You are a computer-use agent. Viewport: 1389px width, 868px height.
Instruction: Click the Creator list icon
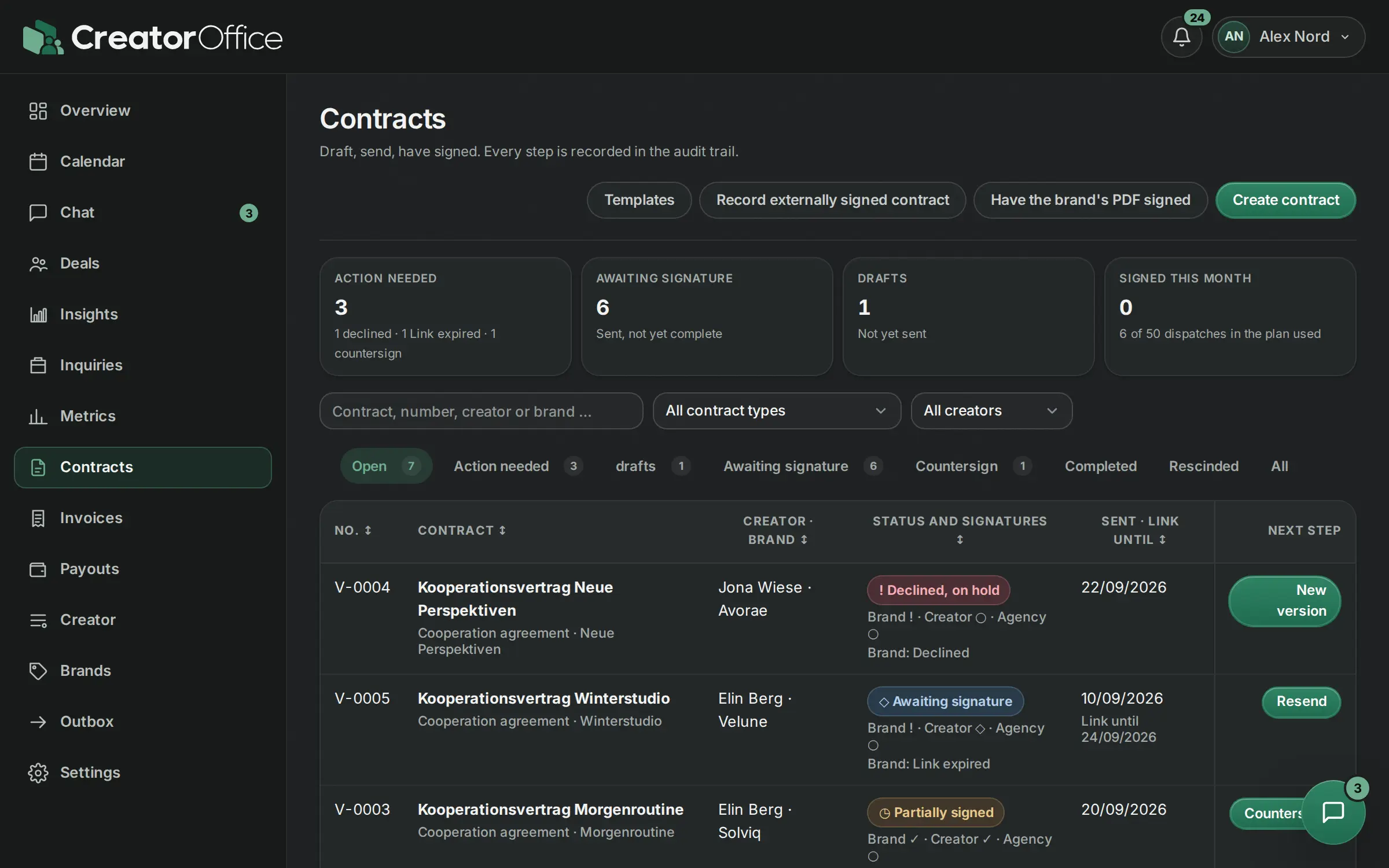tap(38, 620)
